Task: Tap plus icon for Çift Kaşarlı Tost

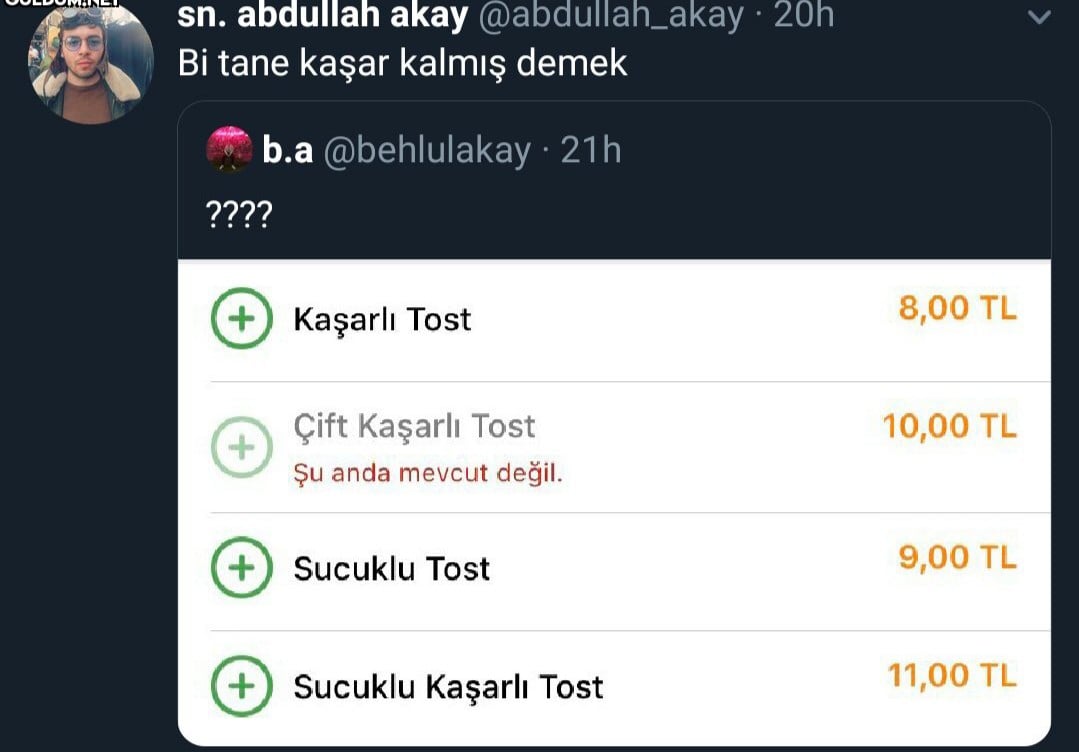Action: point(242,447)
